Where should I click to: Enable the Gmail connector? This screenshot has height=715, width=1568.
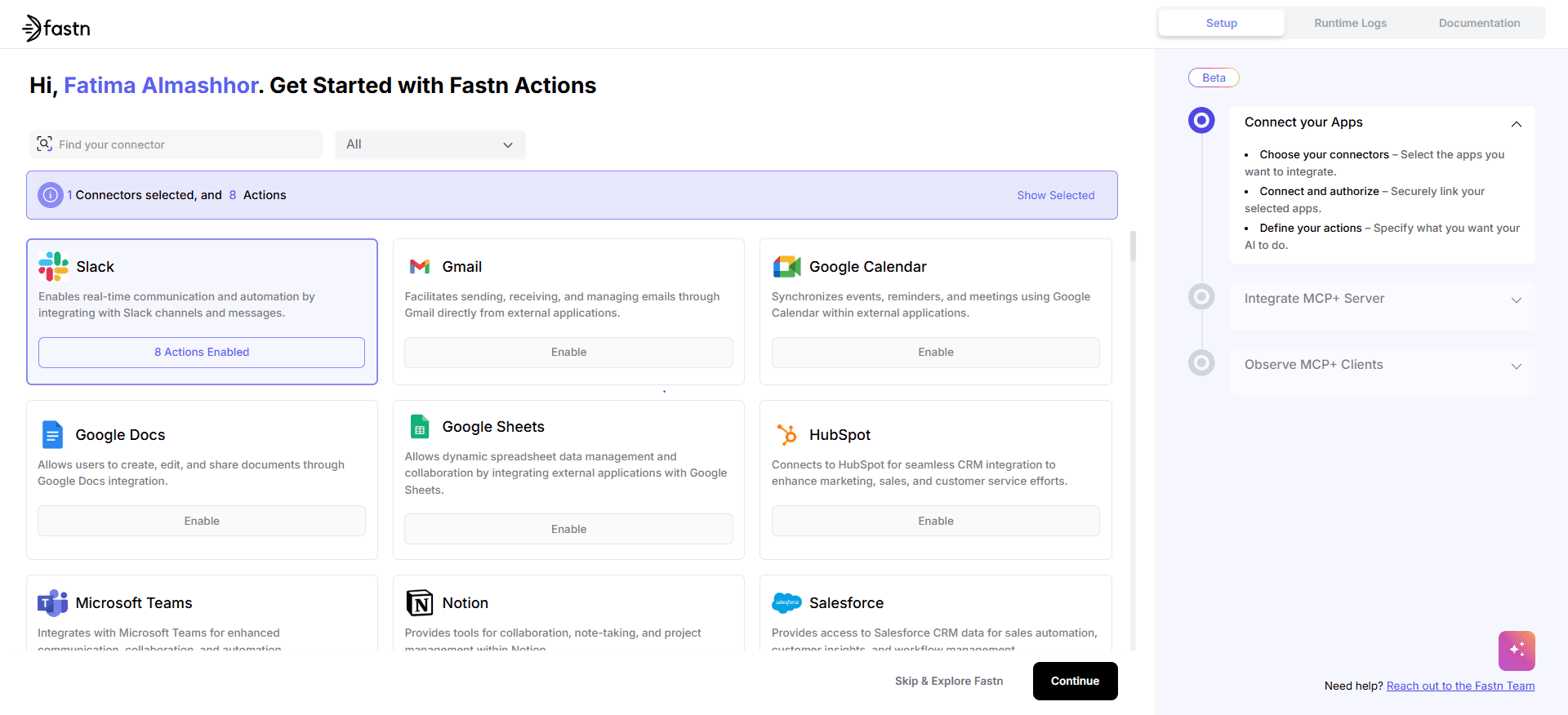pos(568,353)
